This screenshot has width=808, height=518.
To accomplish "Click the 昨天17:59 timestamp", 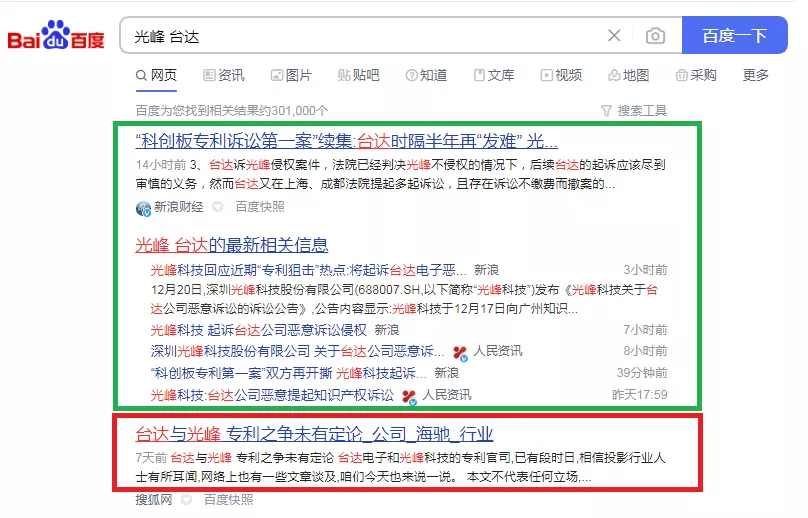I will pos(639,395).
